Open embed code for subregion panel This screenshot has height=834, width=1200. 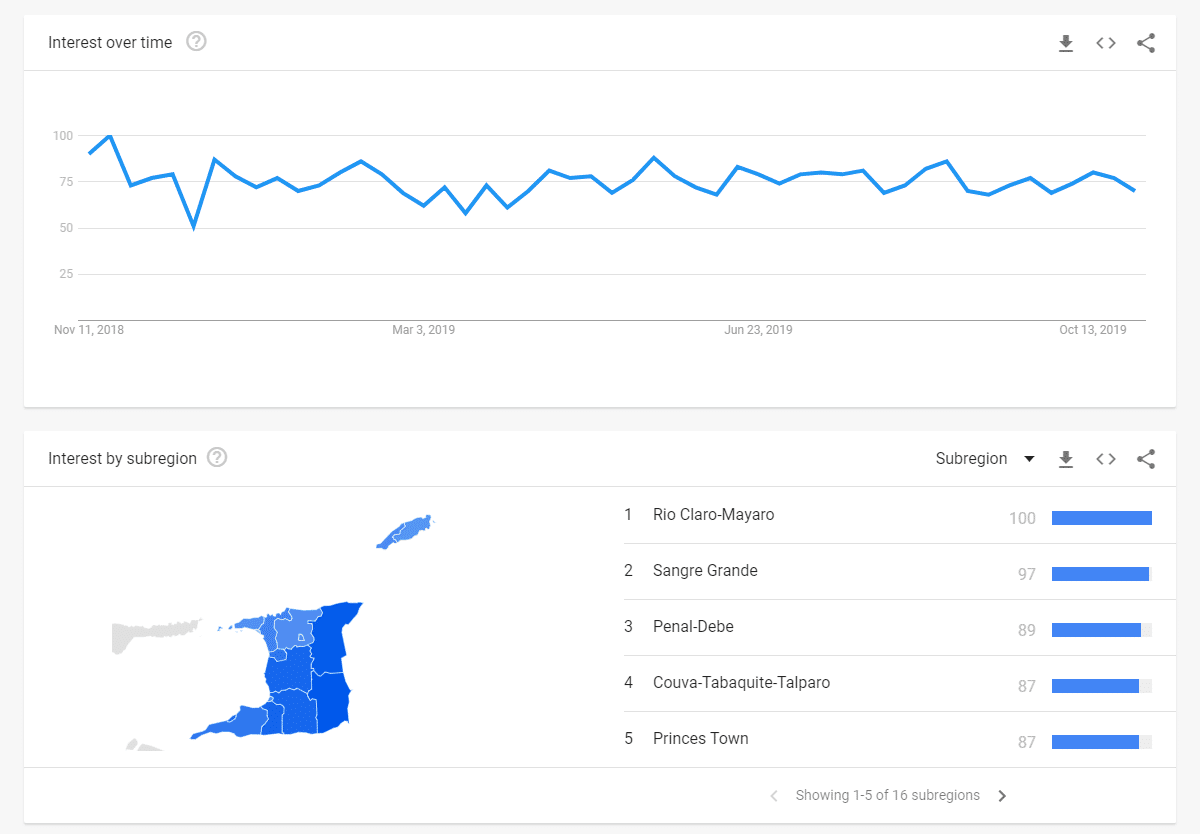1106,459
